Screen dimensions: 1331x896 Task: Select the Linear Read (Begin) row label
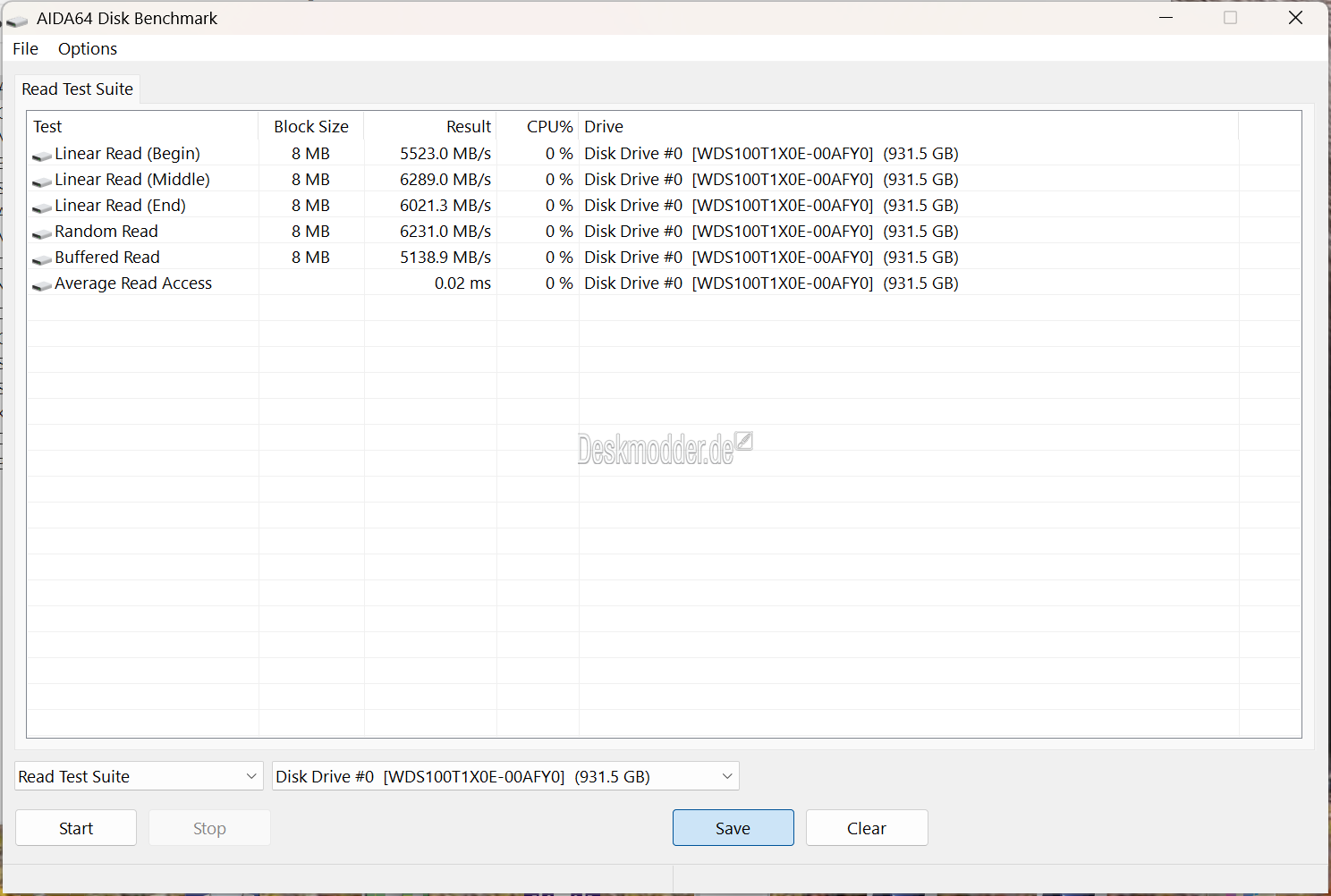click(x=127, y=154)
